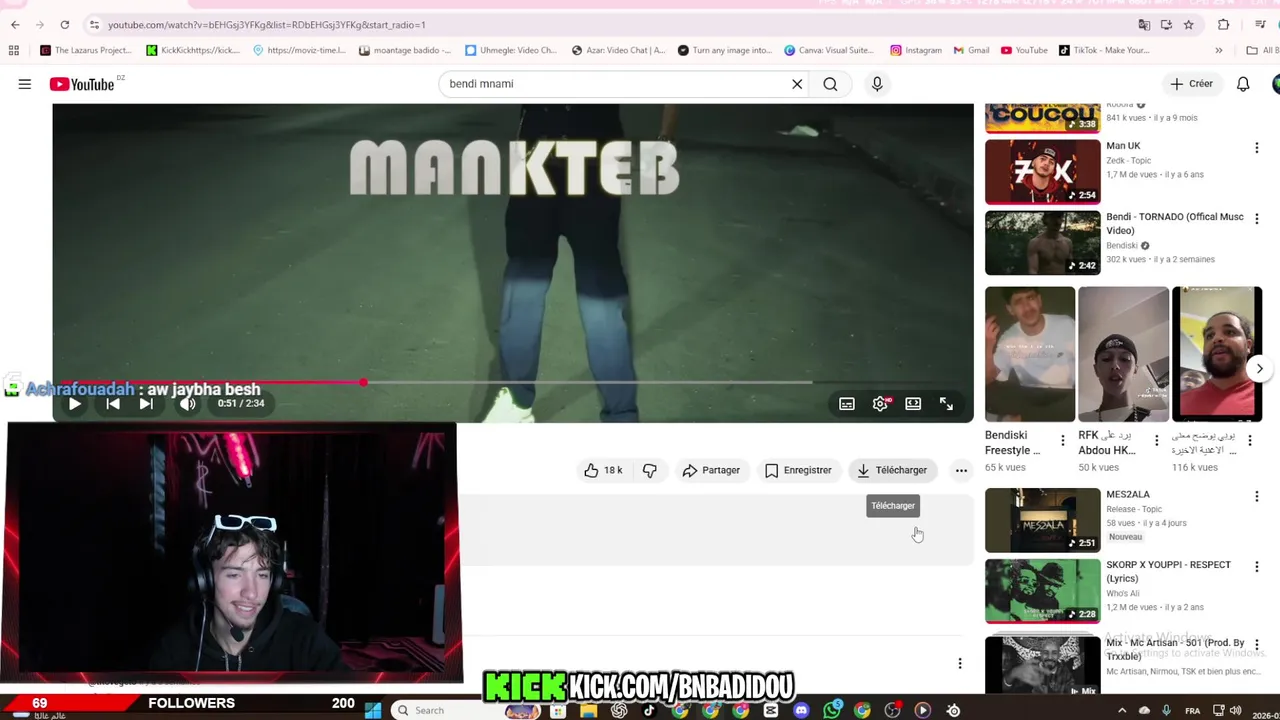Skip to the next video in the player
The width and height of the screenshot is (1280, 720).
coord(146,403)
